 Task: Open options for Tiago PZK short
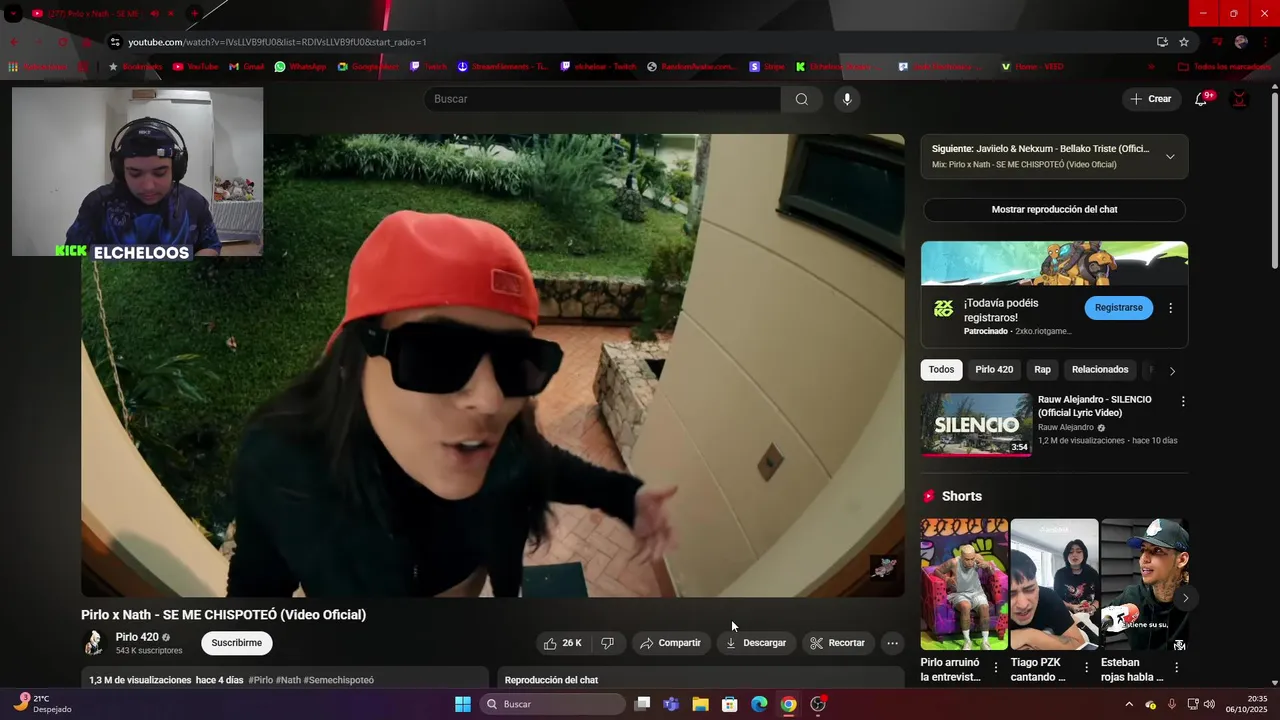1086,667
